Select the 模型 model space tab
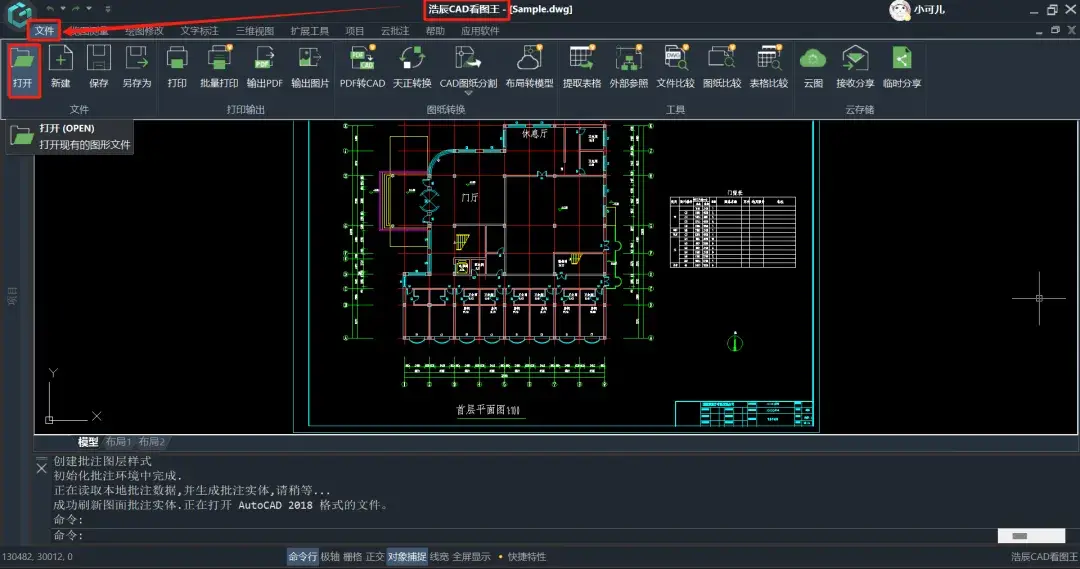This screenshot has width=1080, height=569. [87, 442]
